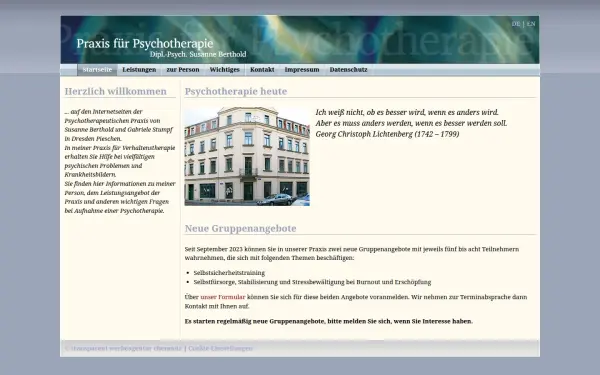This screenshot has height=375, width=600.
Task: Select the Wichtiges navigation item
Action: coord(225,70)
